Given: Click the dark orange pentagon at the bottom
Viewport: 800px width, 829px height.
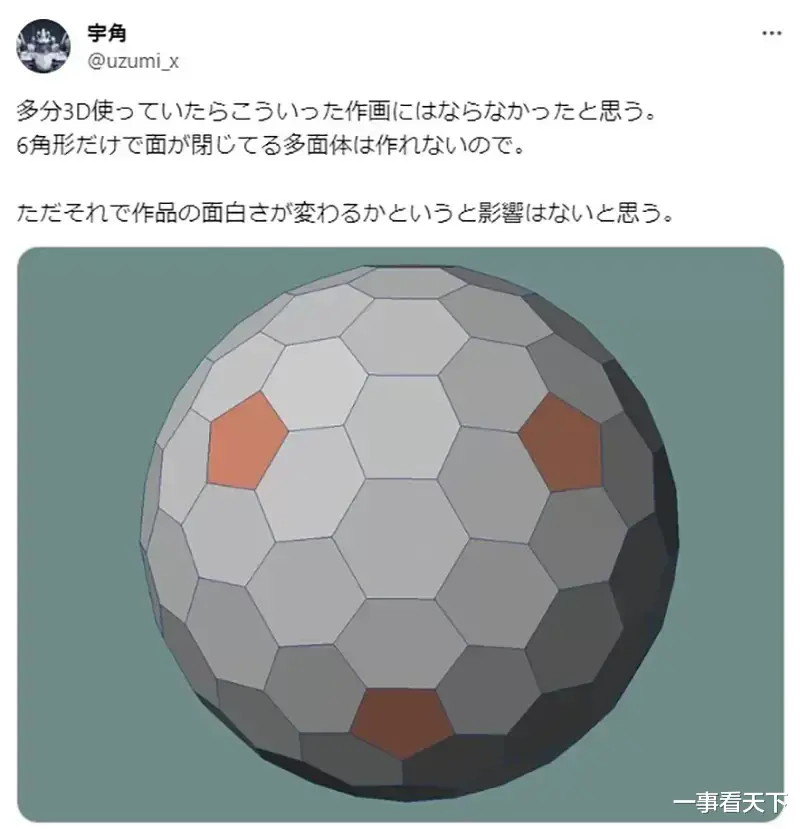Looking at the screenshot, I should 402,722.
